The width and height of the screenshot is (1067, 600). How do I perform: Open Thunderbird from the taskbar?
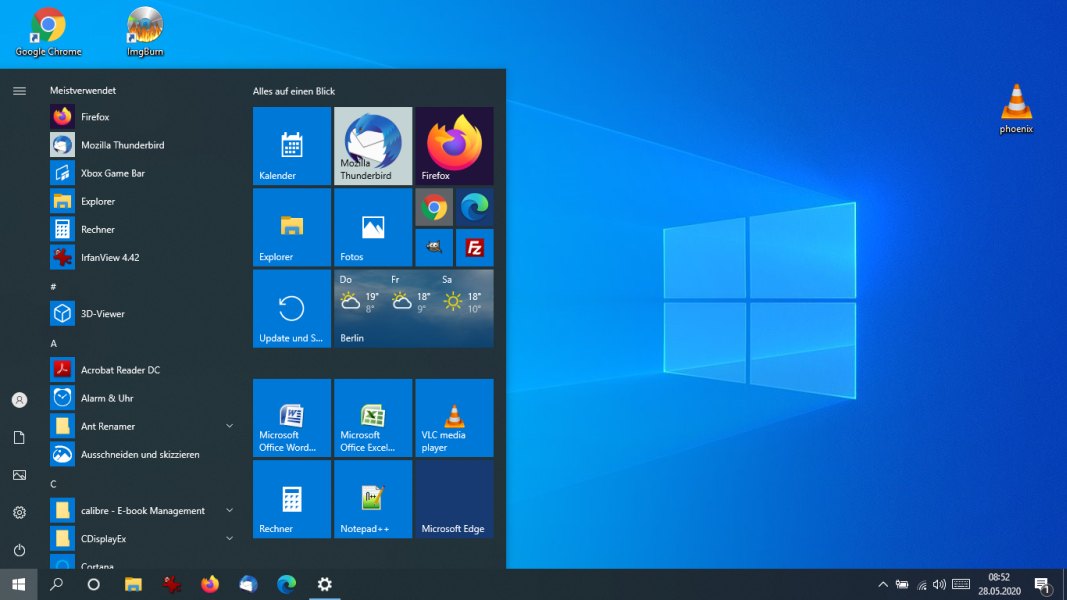[x=248, y=584]
